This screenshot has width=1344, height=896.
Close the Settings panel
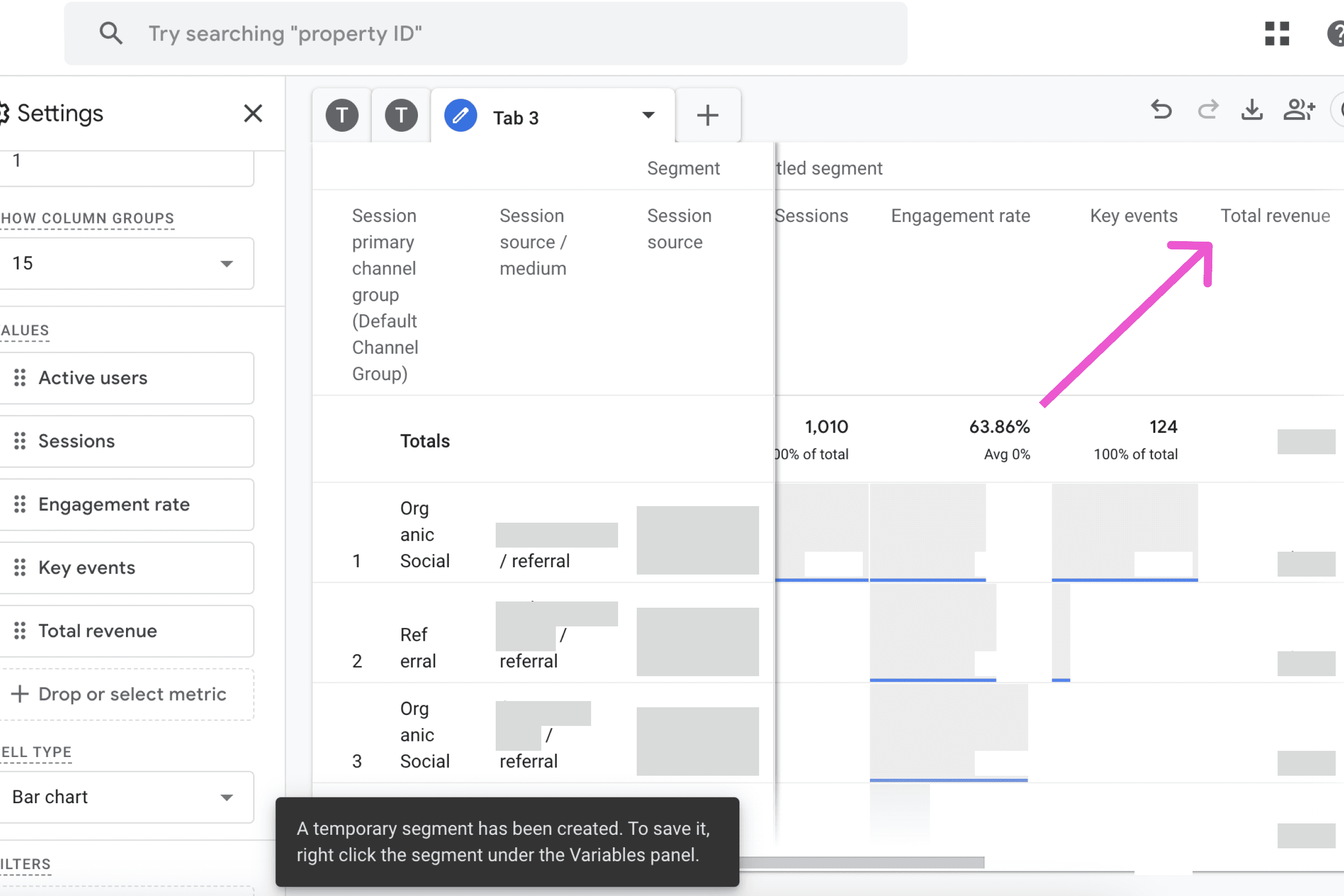point(253,113)
